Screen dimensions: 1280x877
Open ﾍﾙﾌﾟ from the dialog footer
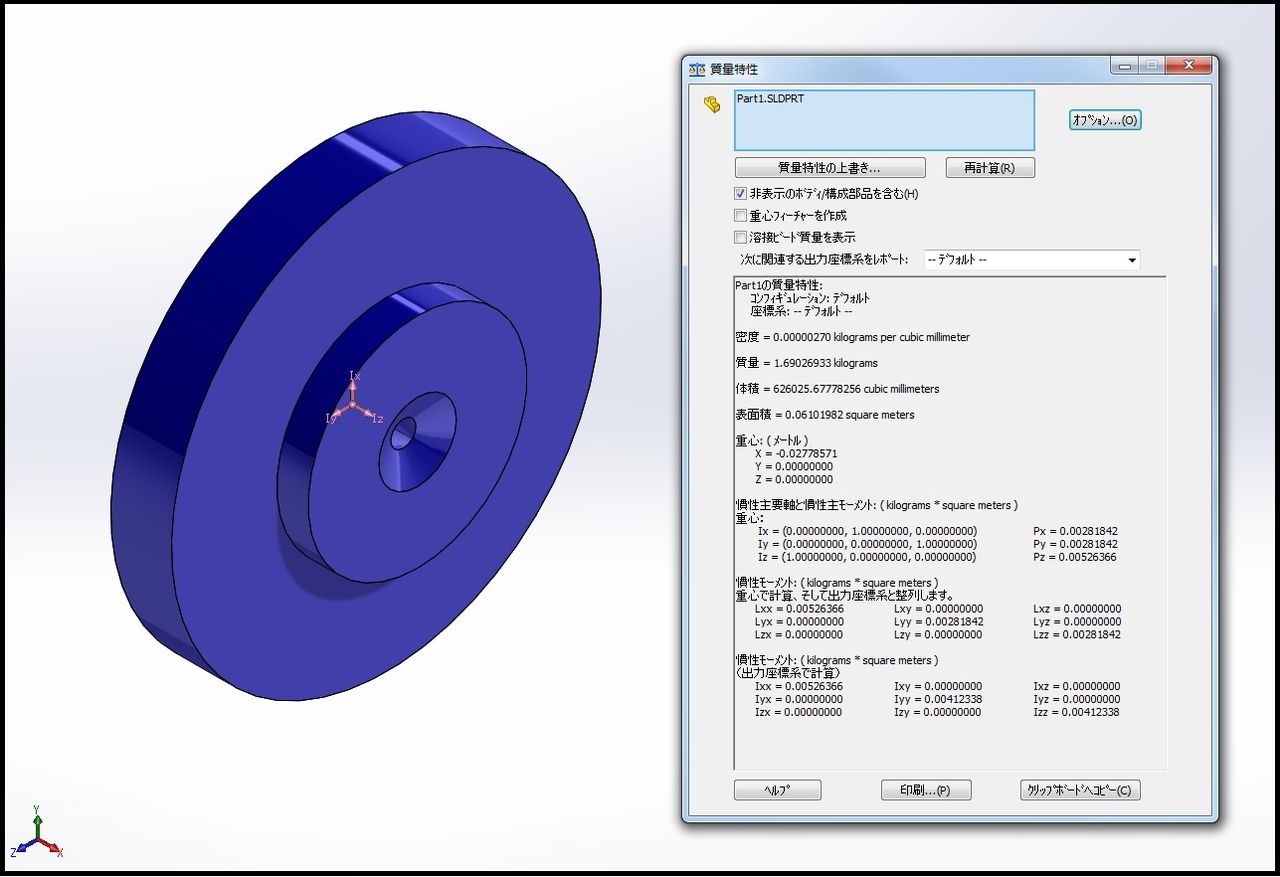778,790
